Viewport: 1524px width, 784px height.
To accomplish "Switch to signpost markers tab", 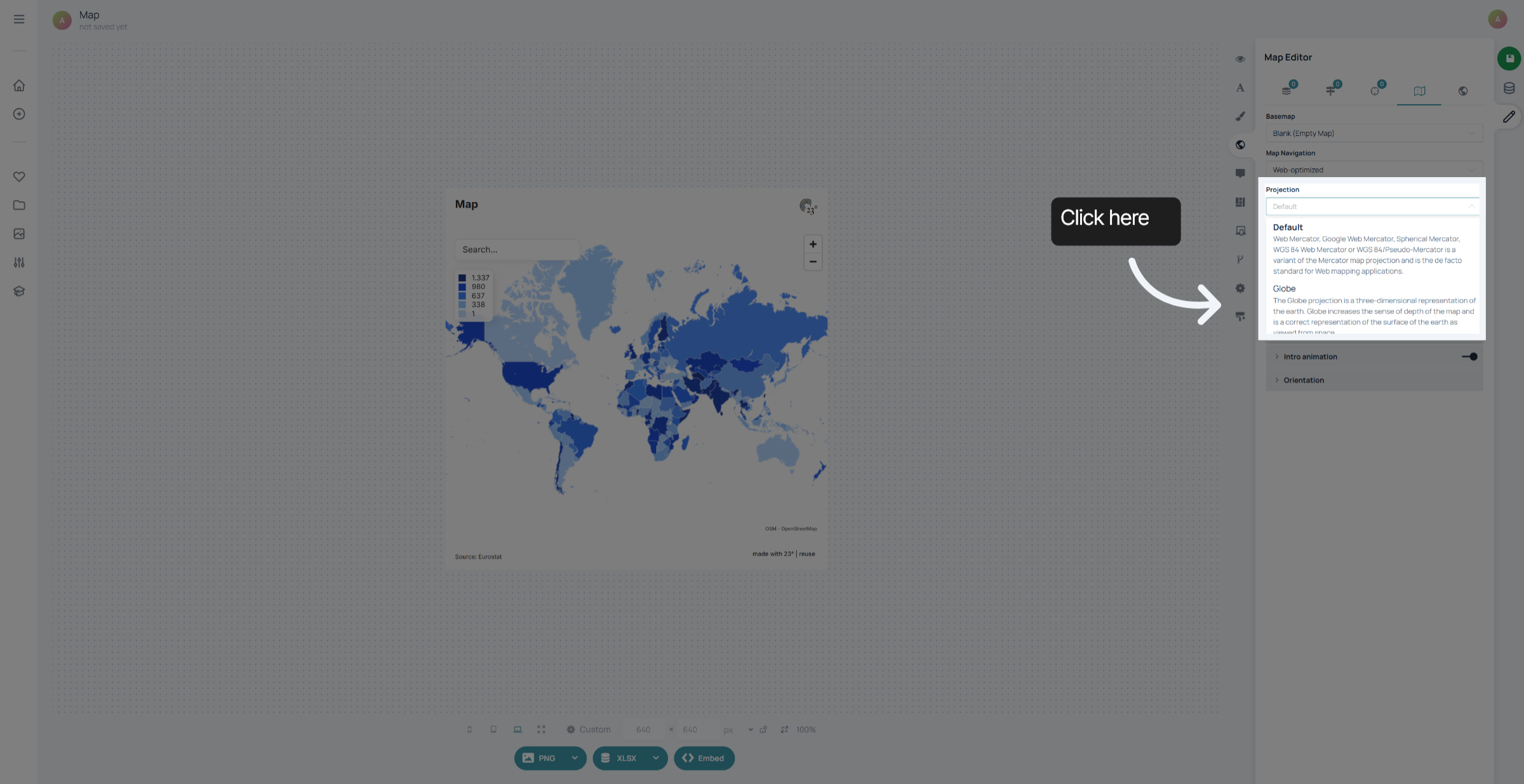I will (x=1332, y=90).
